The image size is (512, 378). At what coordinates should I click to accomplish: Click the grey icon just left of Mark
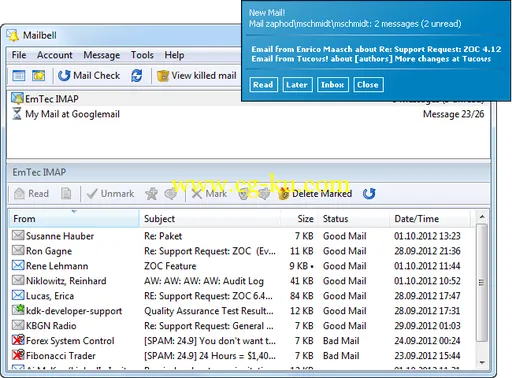(x=171, y=194)
